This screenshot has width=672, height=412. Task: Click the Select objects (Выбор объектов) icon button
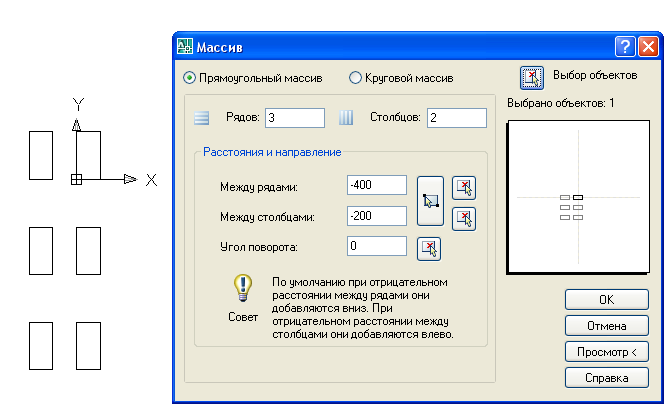click(532, 78)
